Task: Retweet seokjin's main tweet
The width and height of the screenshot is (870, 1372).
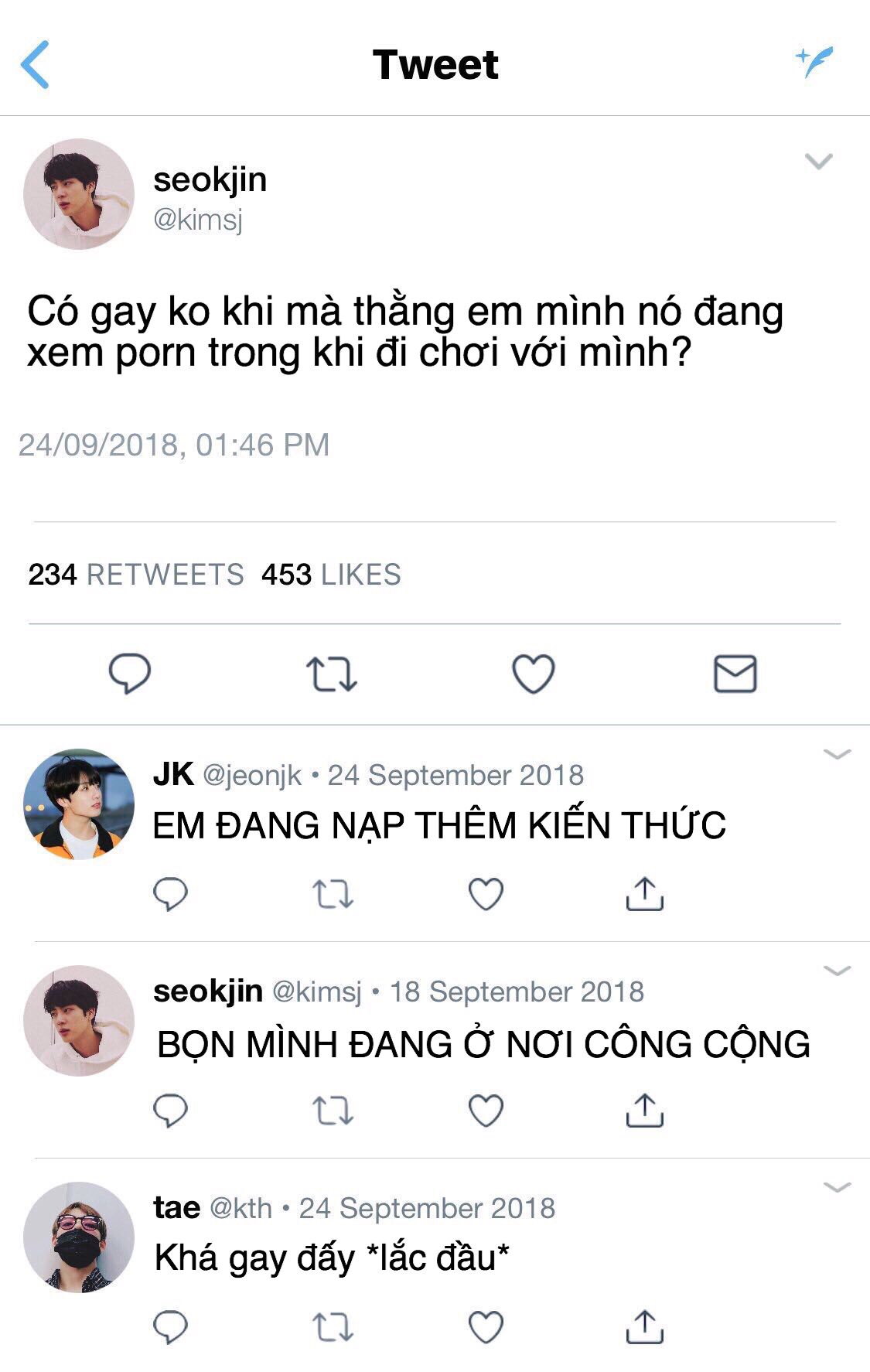Action: coord(331,674)
